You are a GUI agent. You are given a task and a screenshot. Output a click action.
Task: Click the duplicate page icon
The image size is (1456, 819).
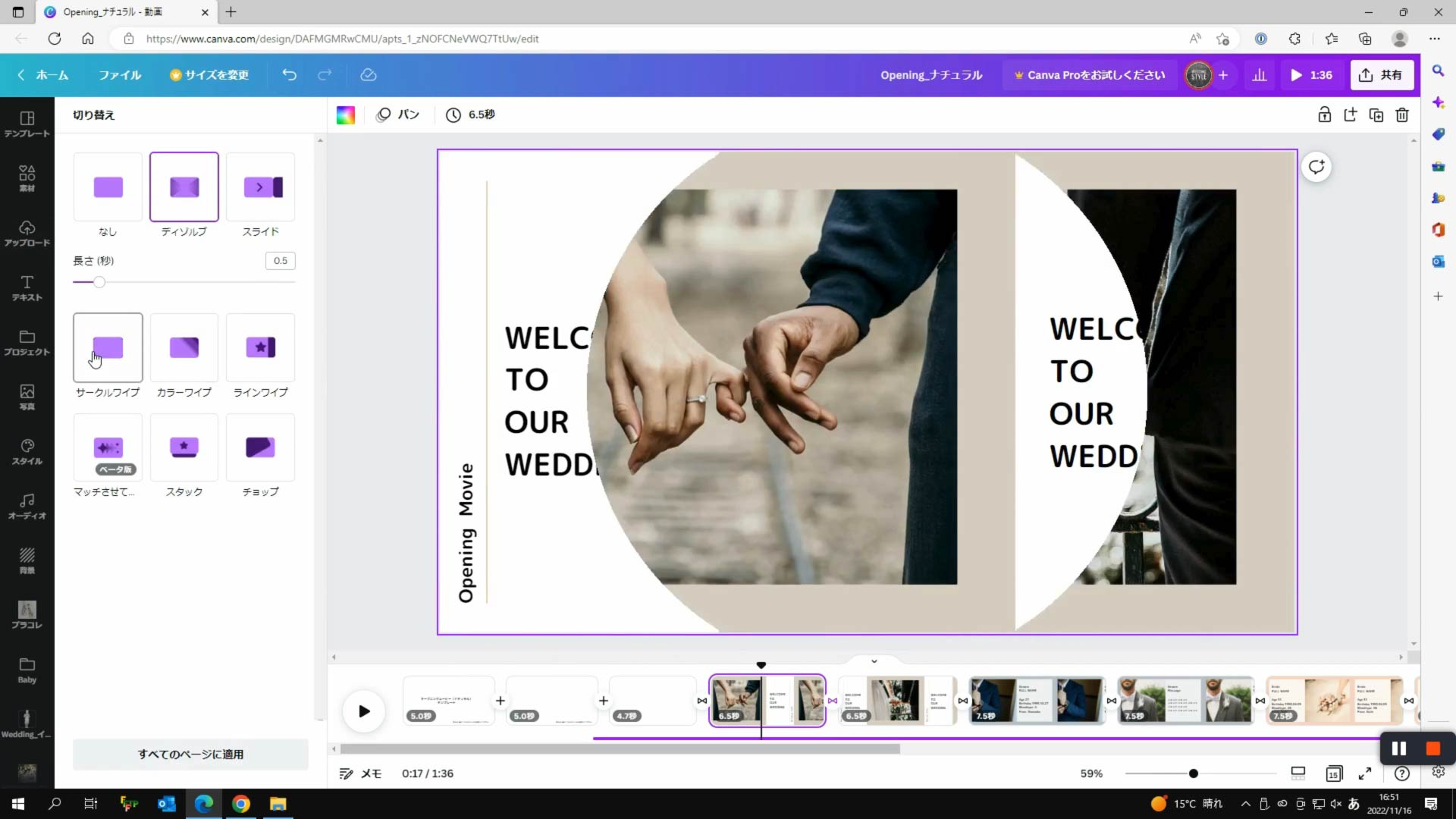tap(1376, 115)
